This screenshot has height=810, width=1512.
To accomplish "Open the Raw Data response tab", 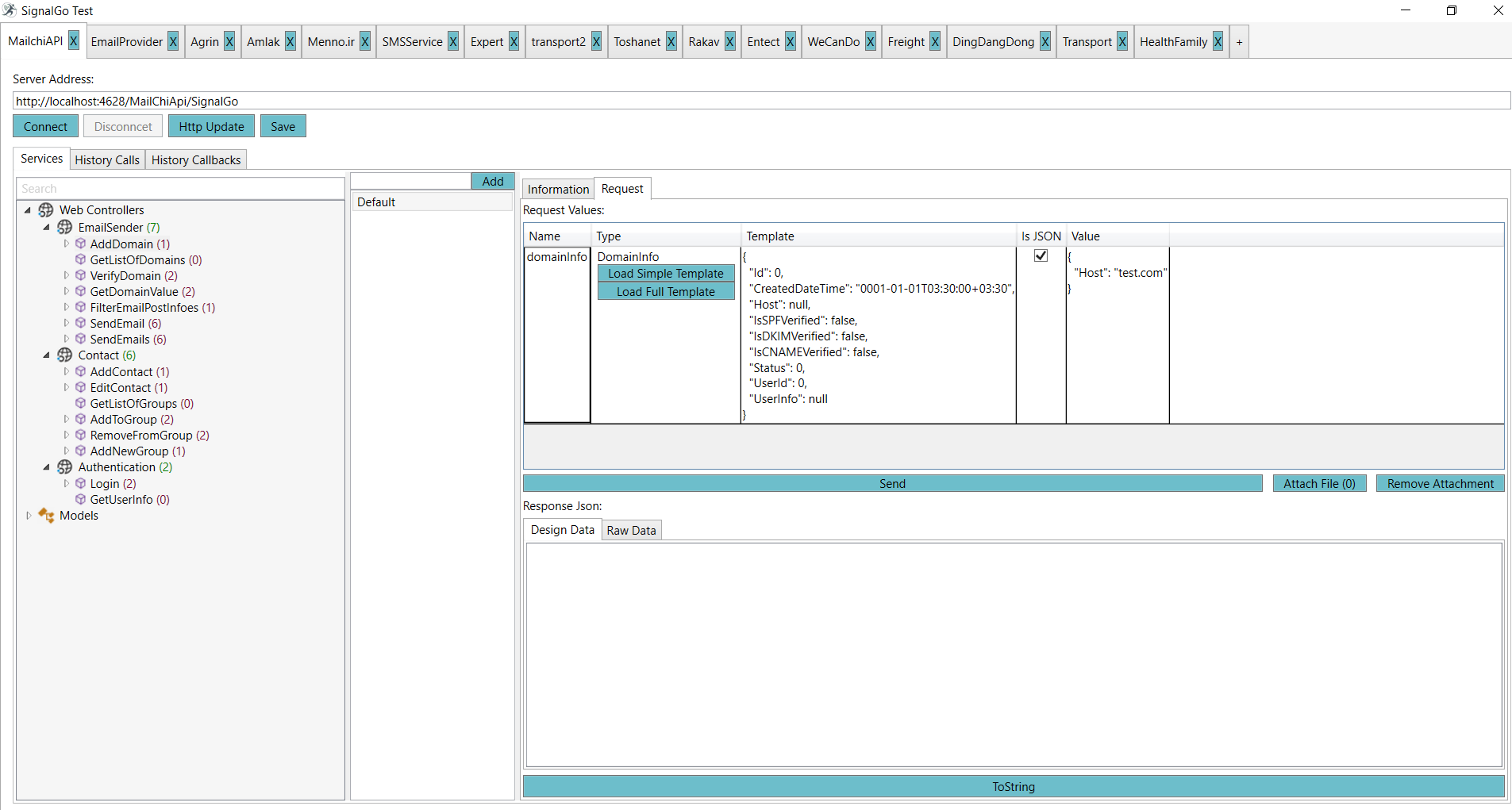I will [x=631, y=531].
